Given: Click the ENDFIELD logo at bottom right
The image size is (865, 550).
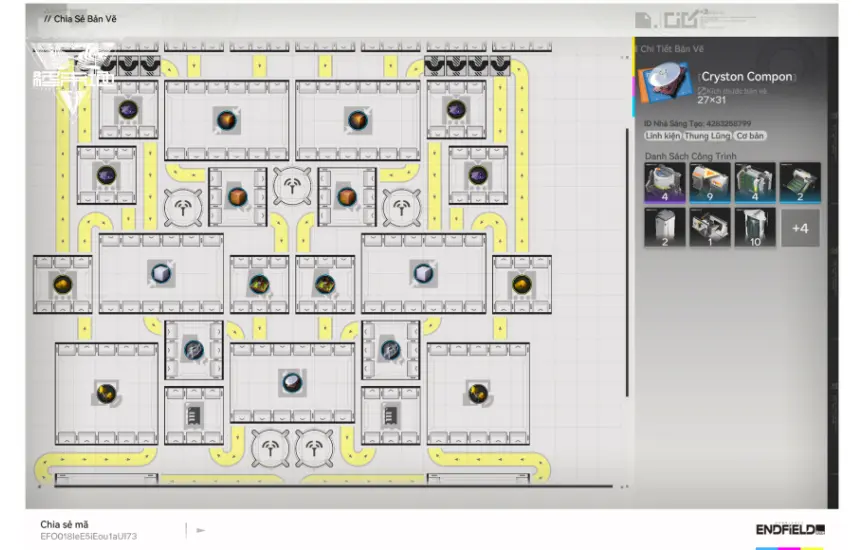Looking at the screenshot, I should coord(790,530).
